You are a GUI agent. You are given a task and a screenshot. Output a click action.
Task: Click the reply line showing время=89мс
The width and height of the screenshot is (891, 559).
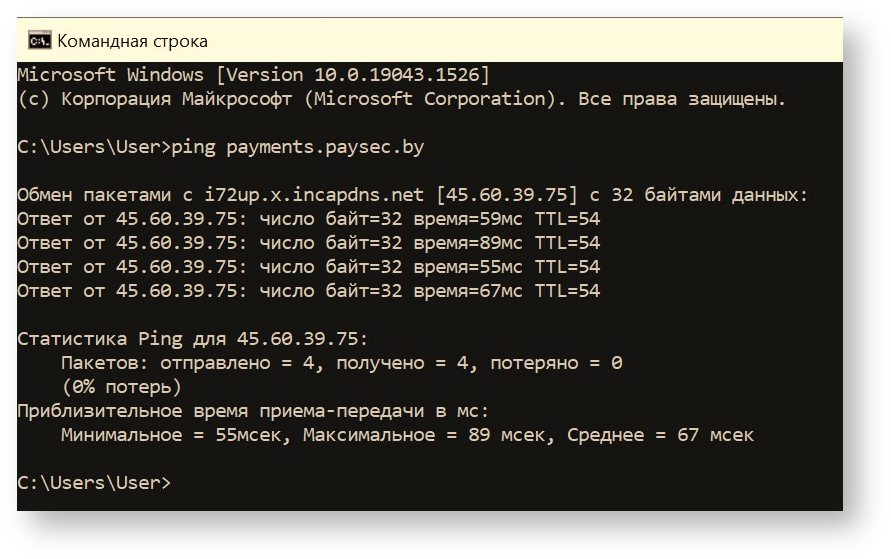pos(308,243)
